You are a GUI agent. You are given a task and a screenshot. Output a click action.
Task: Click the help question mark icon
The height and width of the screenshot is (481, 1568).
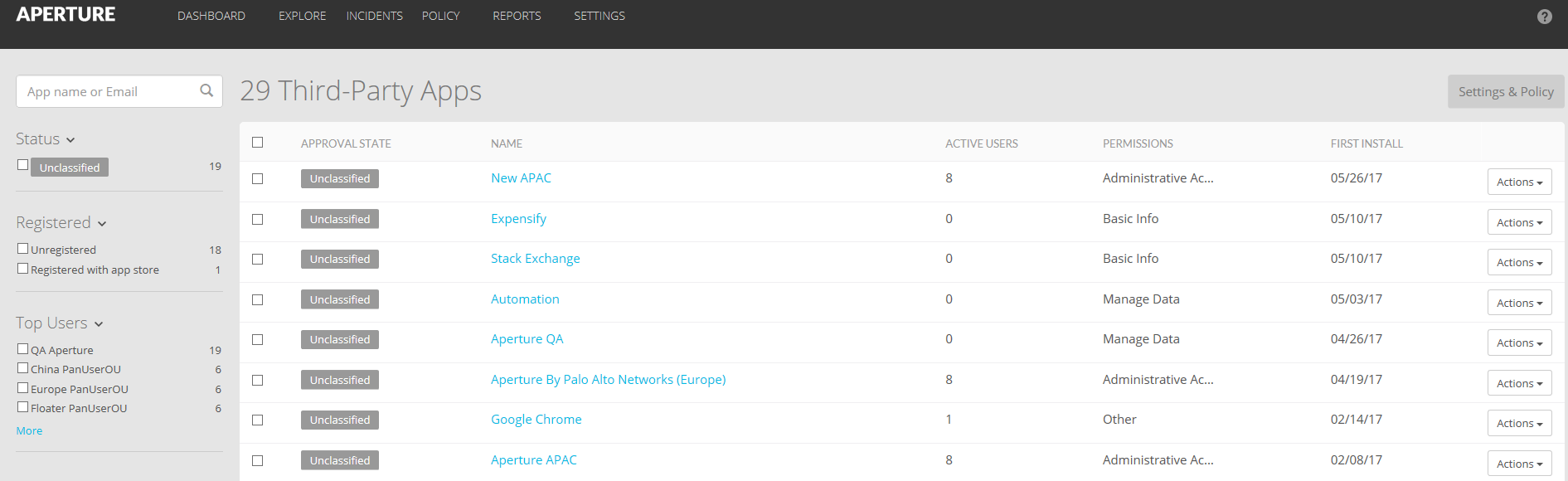click(1544, 17)
